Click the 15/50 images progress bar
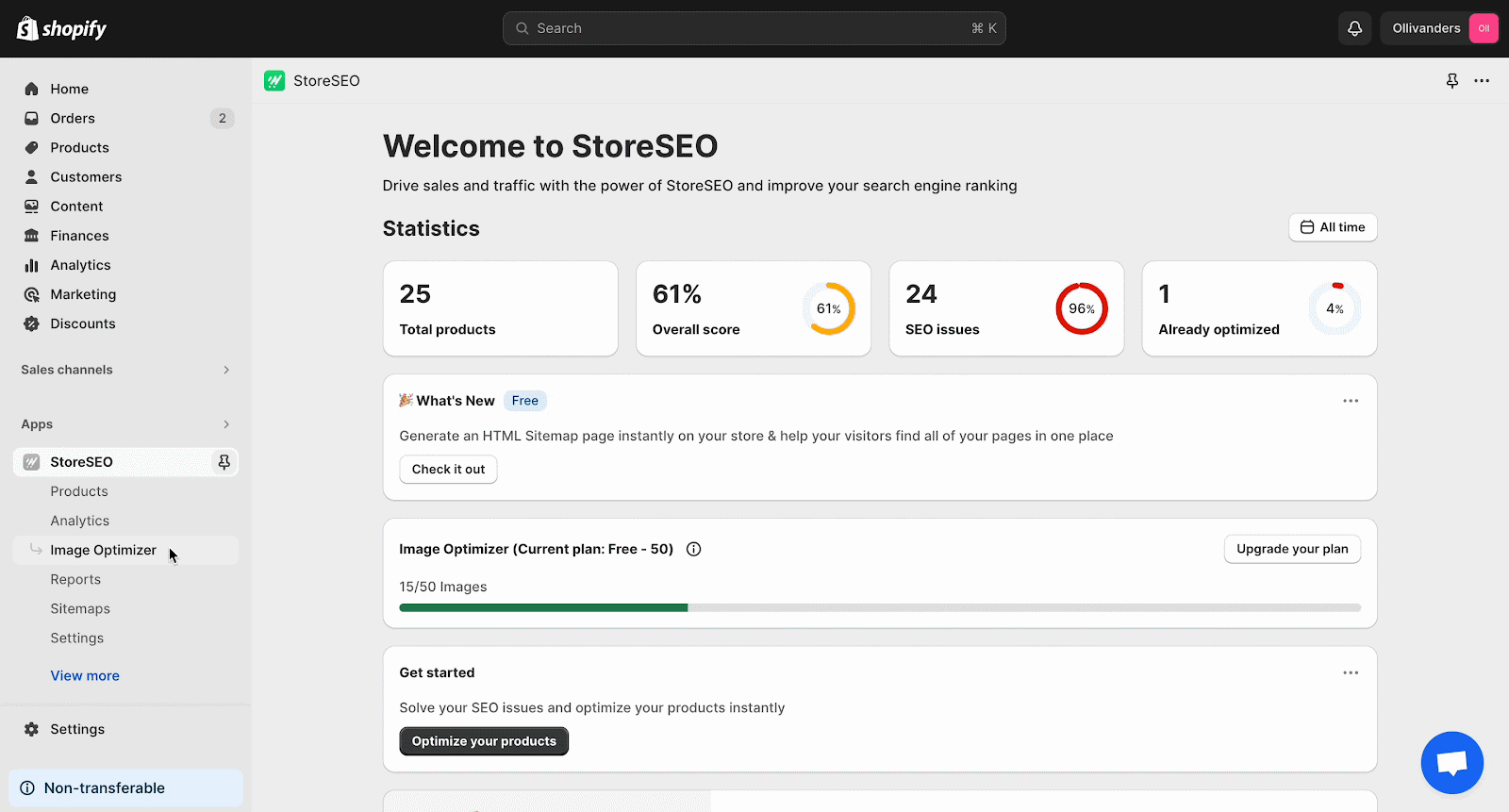1509x812 pixels. (880, 607)
